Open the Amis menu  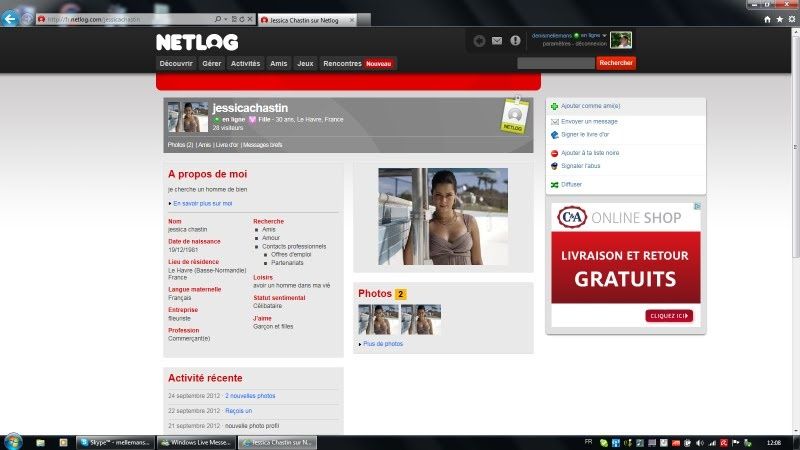coord(279,64)
